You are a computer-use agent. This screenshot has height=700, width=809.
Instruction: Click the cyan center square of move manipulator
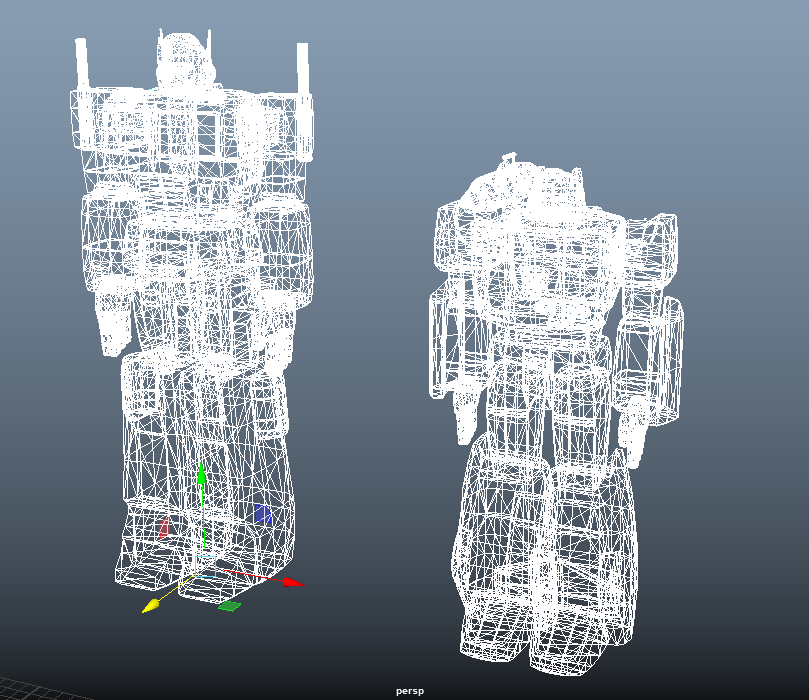pyautogui.click(x=204, y=576)
